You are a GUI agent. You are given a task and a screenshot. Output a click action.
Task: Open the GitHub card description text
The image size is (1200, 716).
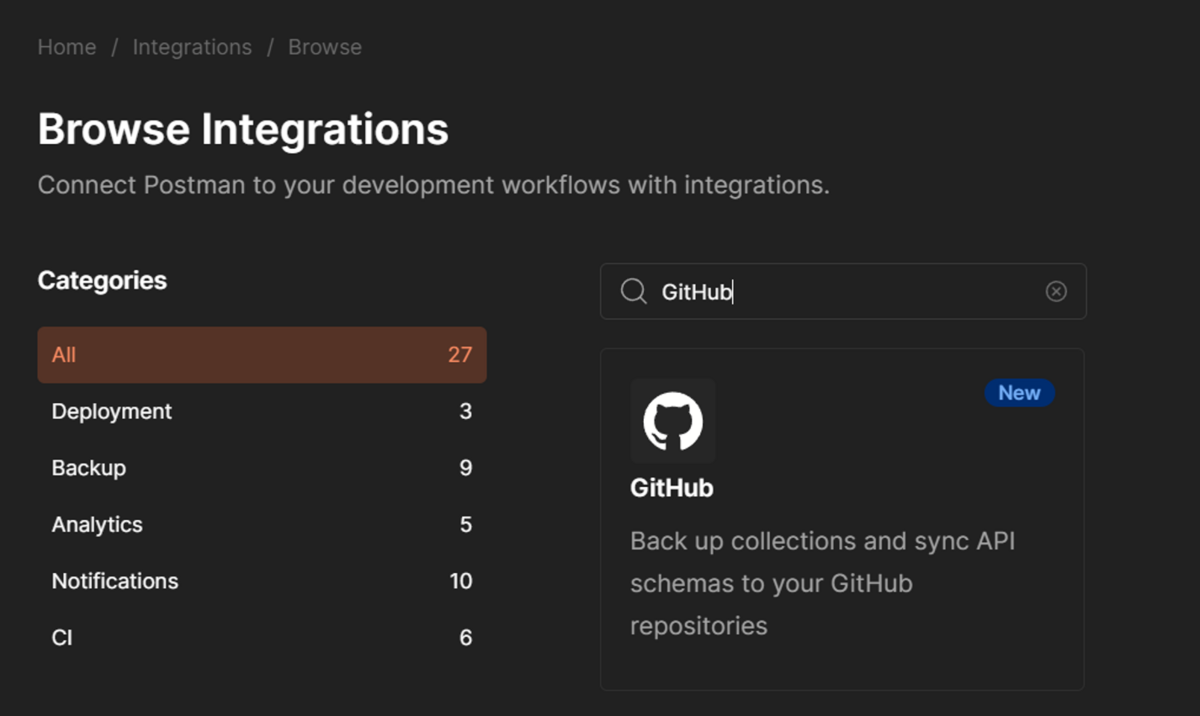823,584
